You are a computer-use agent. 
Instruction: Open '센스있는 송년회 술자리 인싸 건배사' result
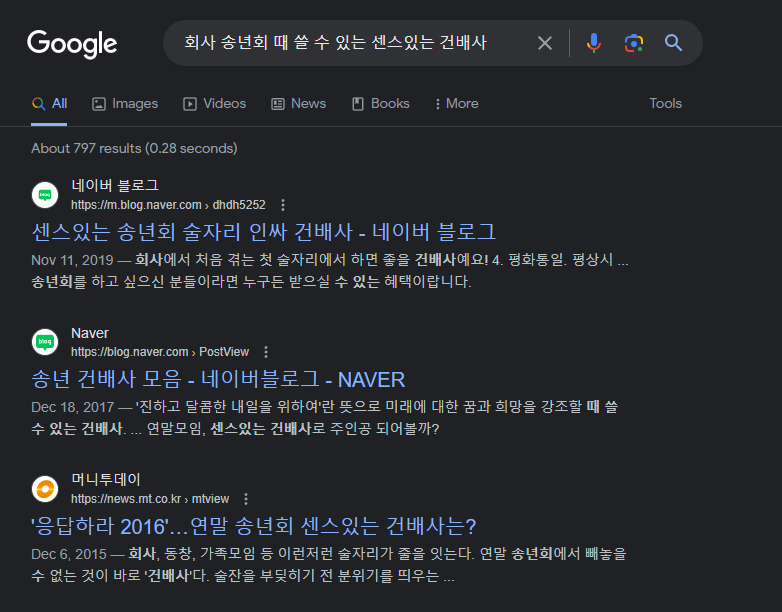pos(263,232)
